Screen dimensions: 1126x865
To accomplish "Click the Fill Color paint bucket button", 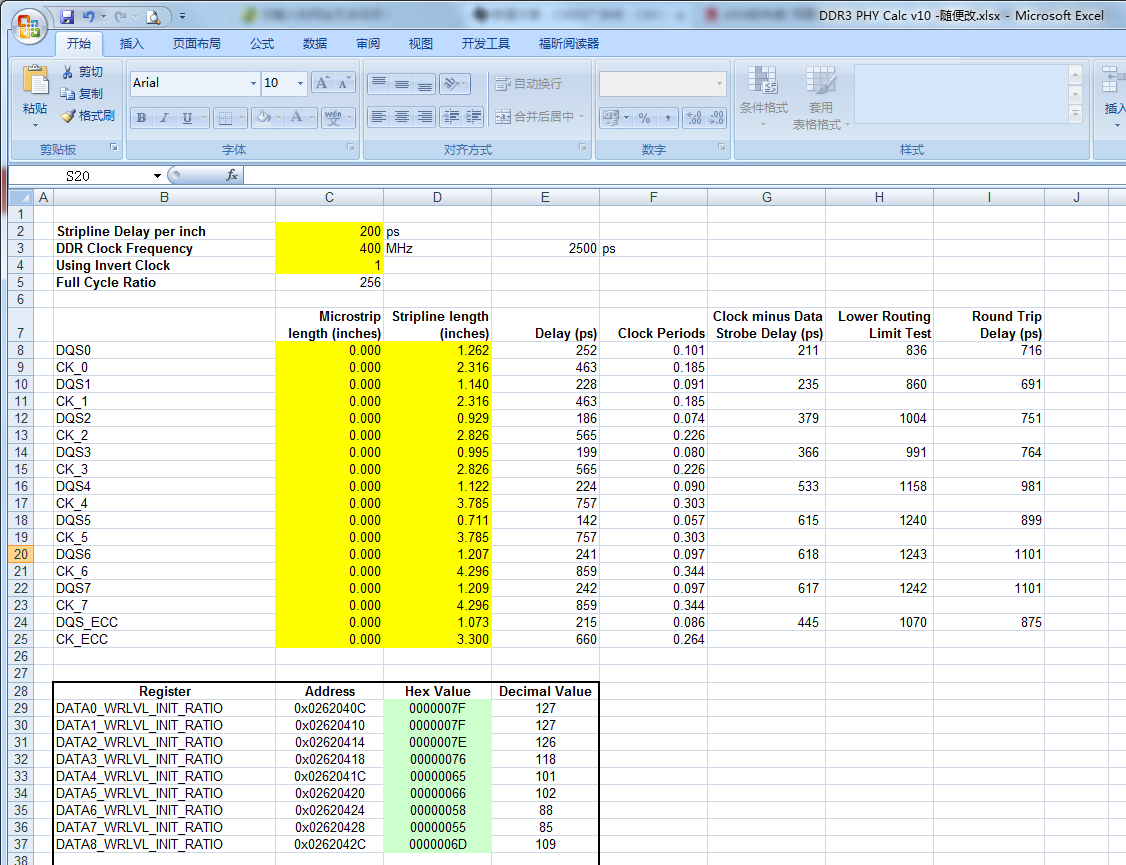I will tap(263, 118).
